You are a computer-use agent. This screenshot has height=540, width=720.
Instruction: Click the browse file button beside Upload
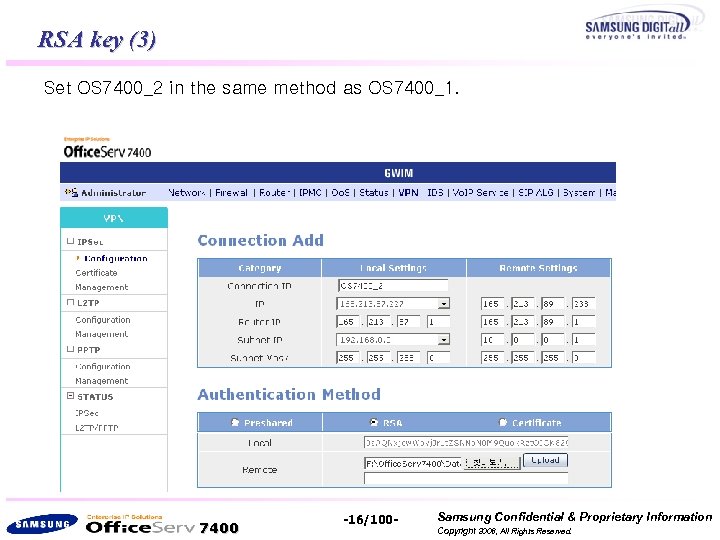(492, 463)
